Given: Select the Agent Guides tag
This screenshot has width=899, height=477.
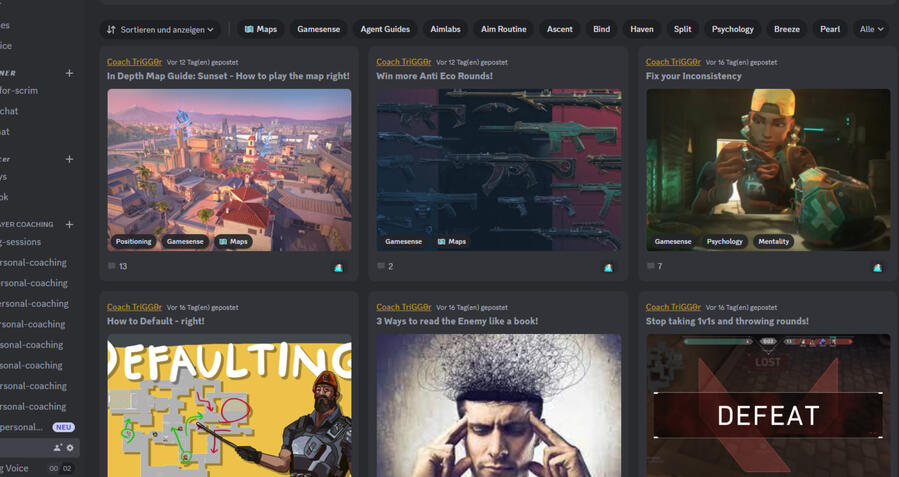Looking at the screenshot, I should pyautogui.click(x=385, y=29).
